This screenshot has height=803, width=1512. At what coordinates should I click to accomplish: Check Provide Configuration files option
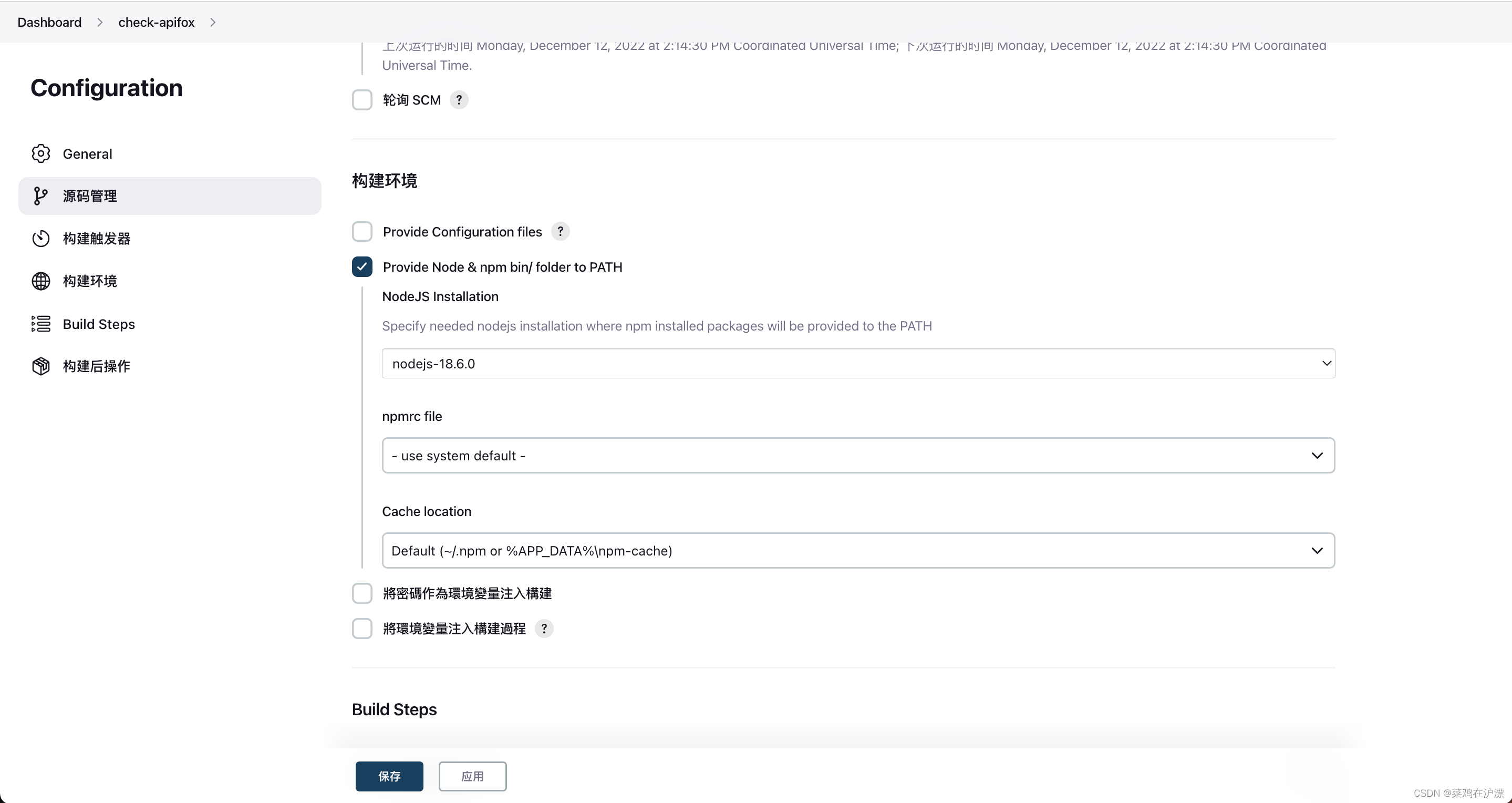point(362,232)
